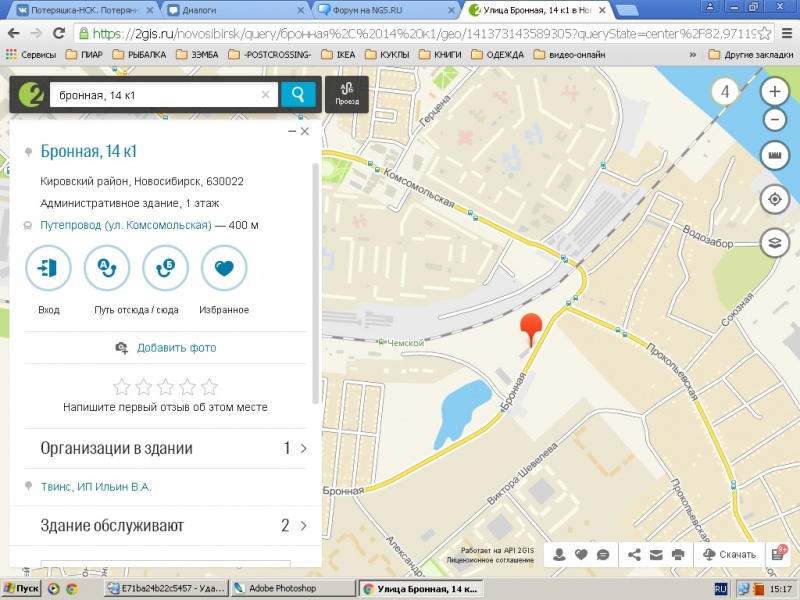Image resolution: width=800 pixels, height=600 pixels.
Task: Open the user profile icon in the bottom map toolbar
Action: click(559, 555)
